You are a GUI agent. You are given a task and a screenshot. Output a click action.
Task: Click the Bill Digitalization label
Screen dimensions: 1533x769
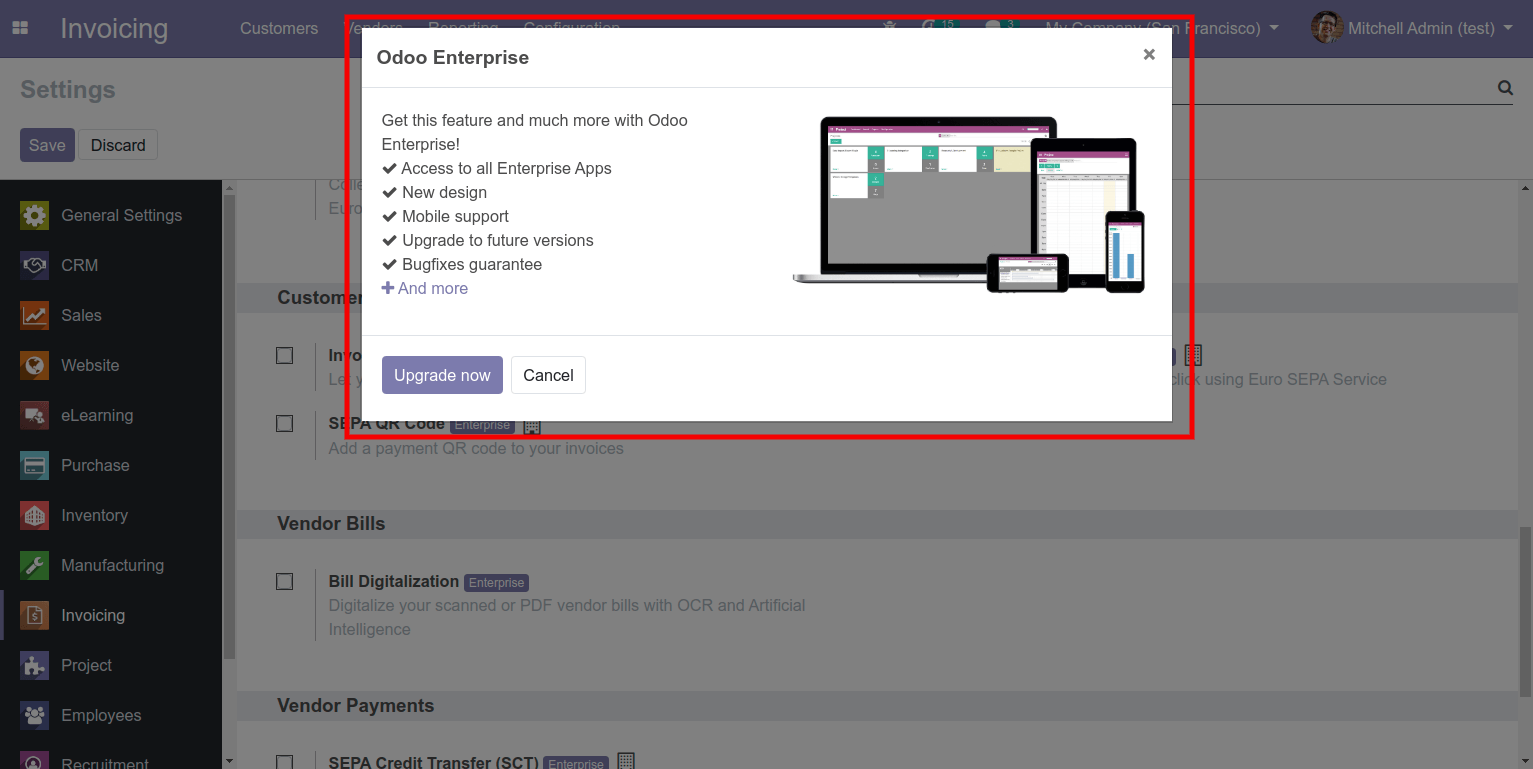click(x=394, y=581)
